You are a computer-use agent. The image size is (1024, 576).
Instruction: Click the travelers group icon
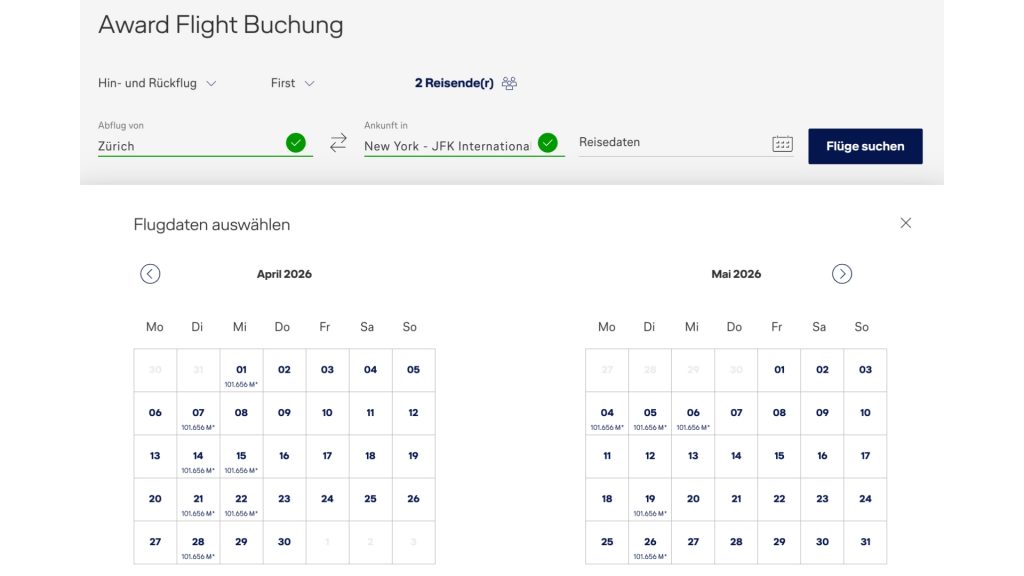pos(510,83)
